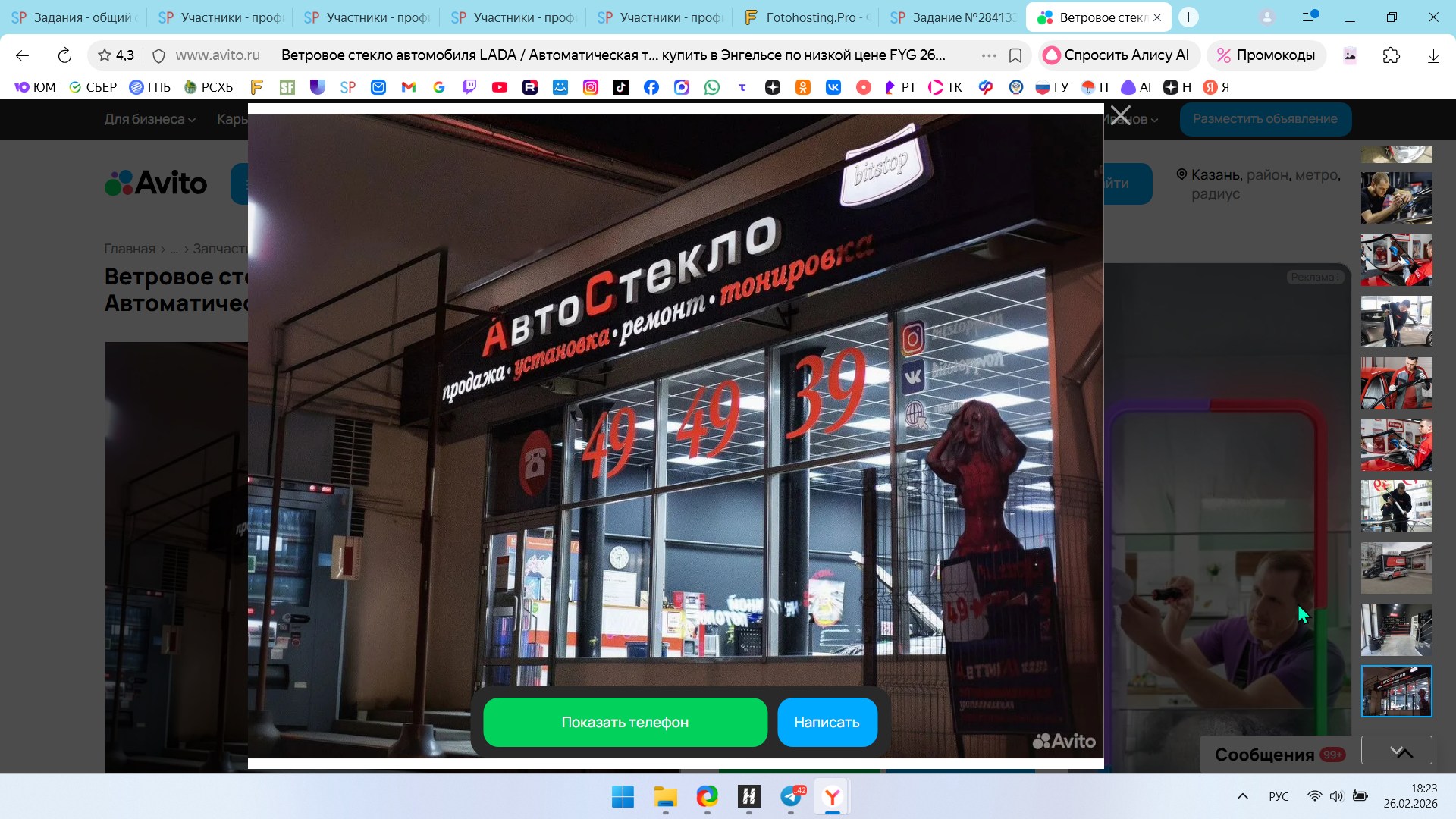The image size is (1456, 819).
Task: Open the browser extensions puzzle icon
Action: click(1391, 55)
